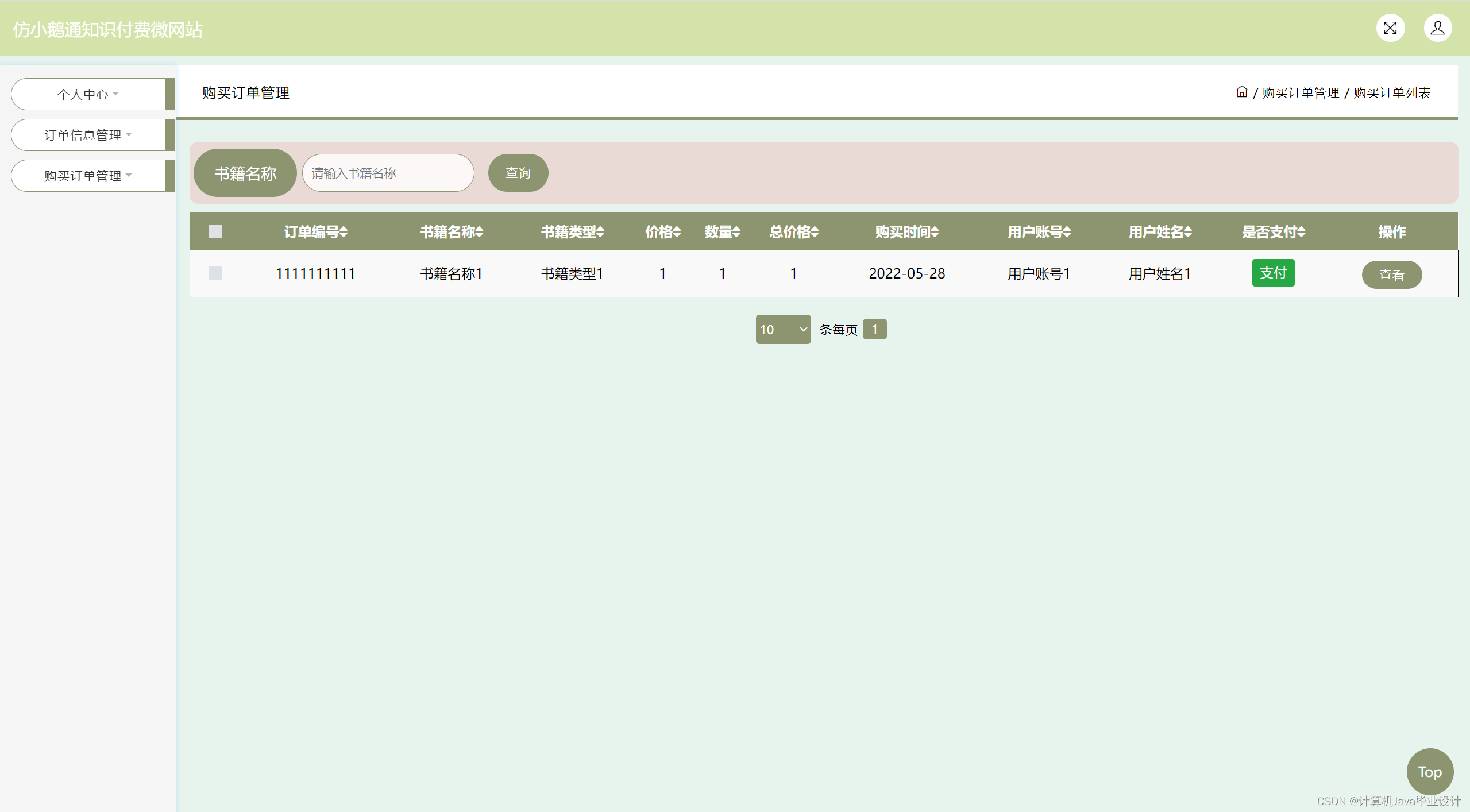Click the Top scroll-to-top button
Screen dimensions: 1470x812
pyautogui.click(x=1429, y=771)
